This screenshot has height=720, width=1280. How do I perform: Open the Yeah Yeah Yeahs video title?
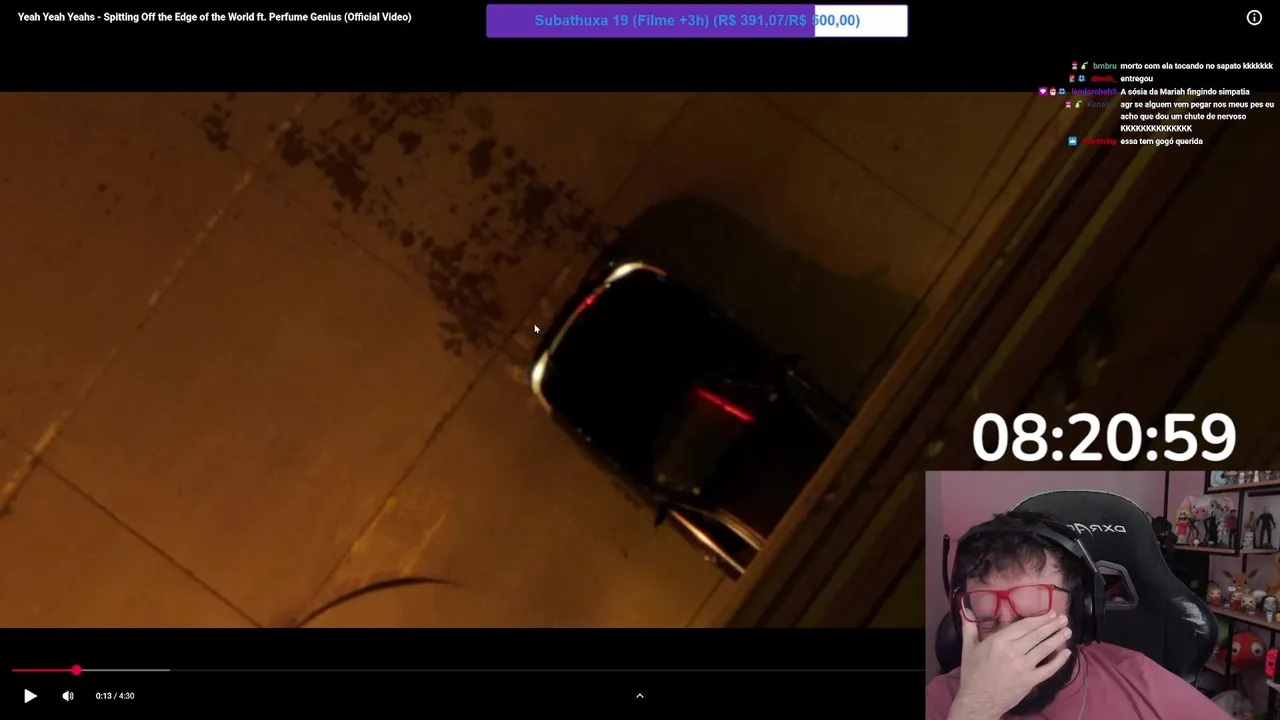click(x=214, y=17)
